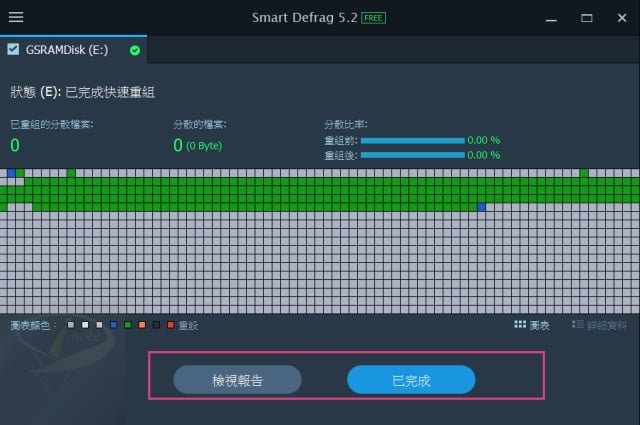The width and height of the screenshot is (640, 425).
Task: Toggle the GSRAMDisk (E:) checkbox
Action: [13, 49]
